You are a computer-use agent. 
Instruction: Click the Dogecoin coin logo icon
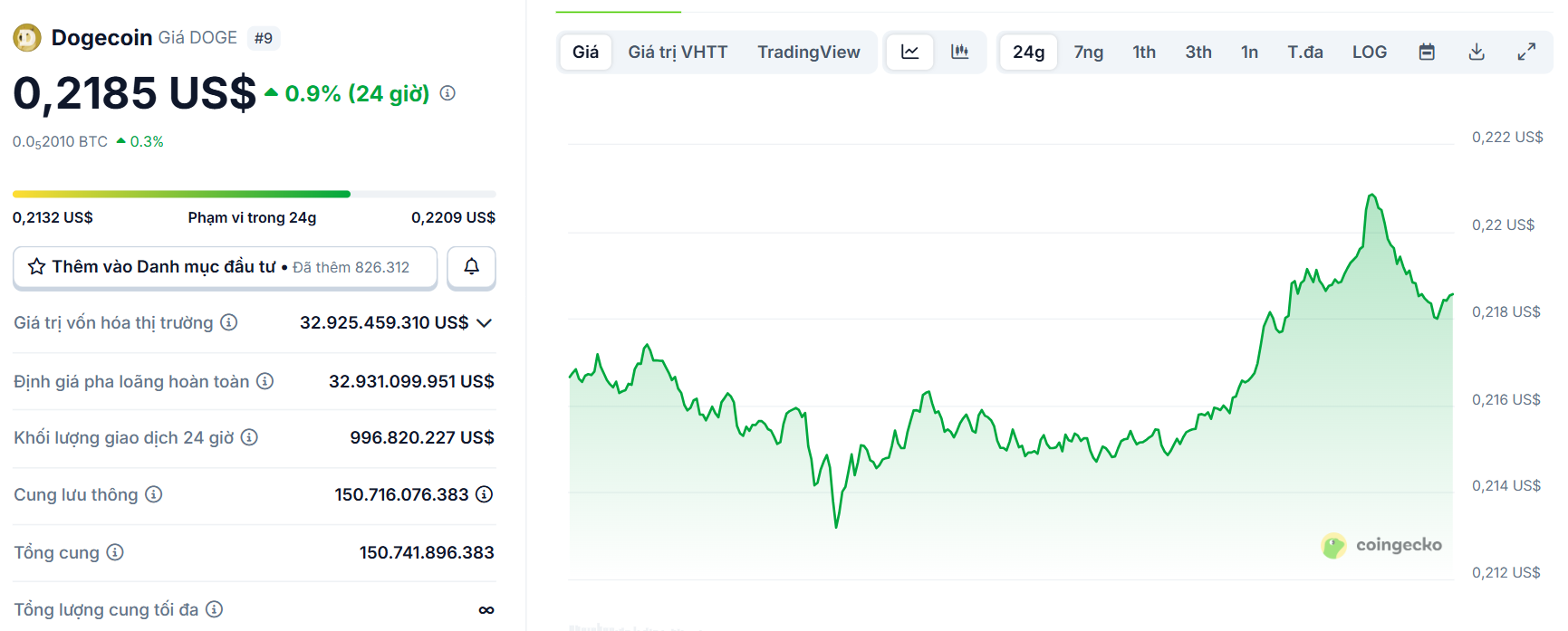pyautogui.click(x=27, y=37)
